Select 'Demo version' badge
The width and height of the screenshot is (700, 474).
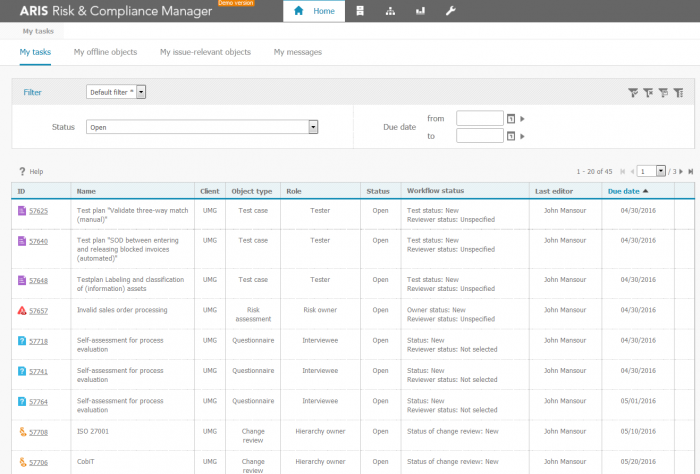coord(236,3)
